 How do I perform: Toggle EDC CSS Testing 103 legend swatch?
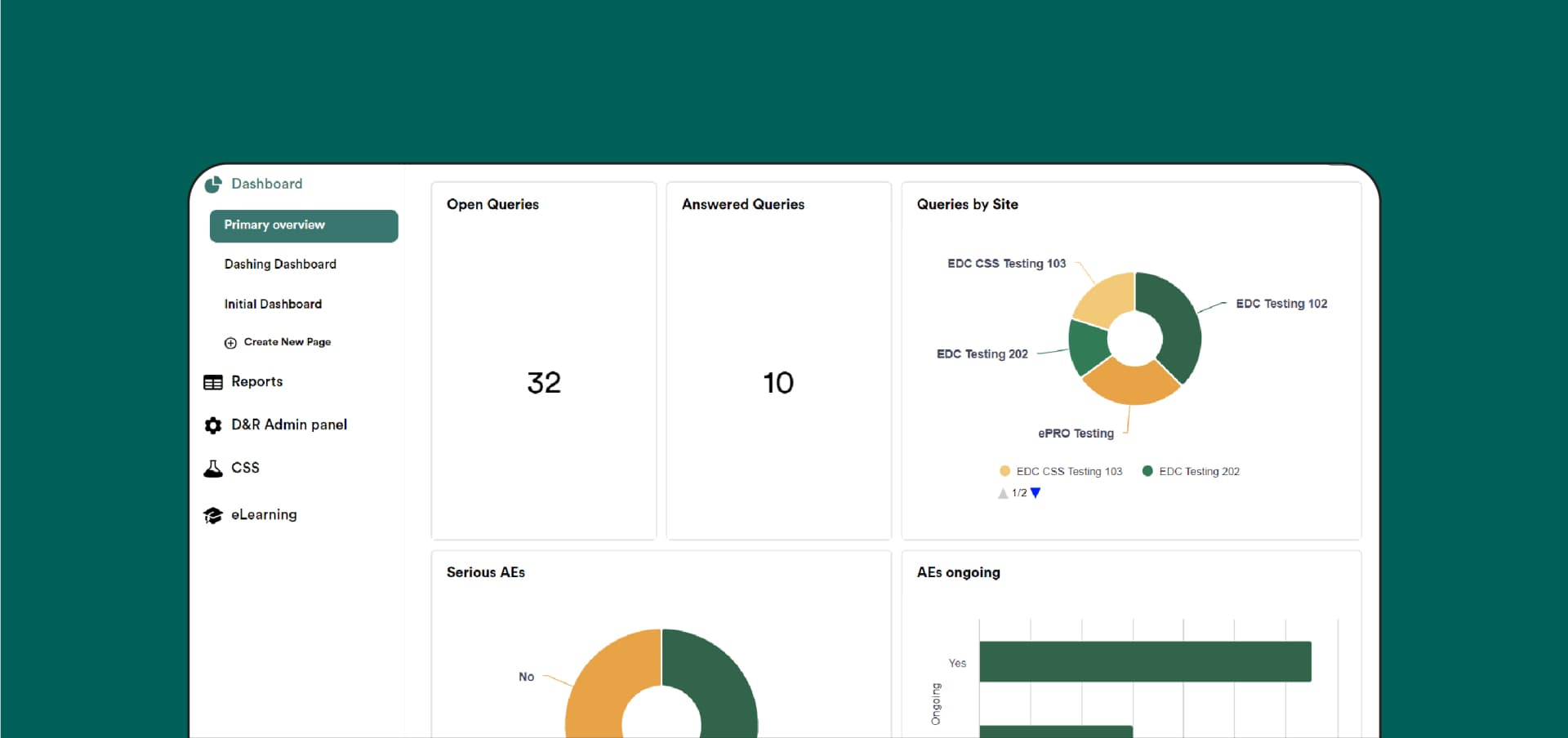1004,471
